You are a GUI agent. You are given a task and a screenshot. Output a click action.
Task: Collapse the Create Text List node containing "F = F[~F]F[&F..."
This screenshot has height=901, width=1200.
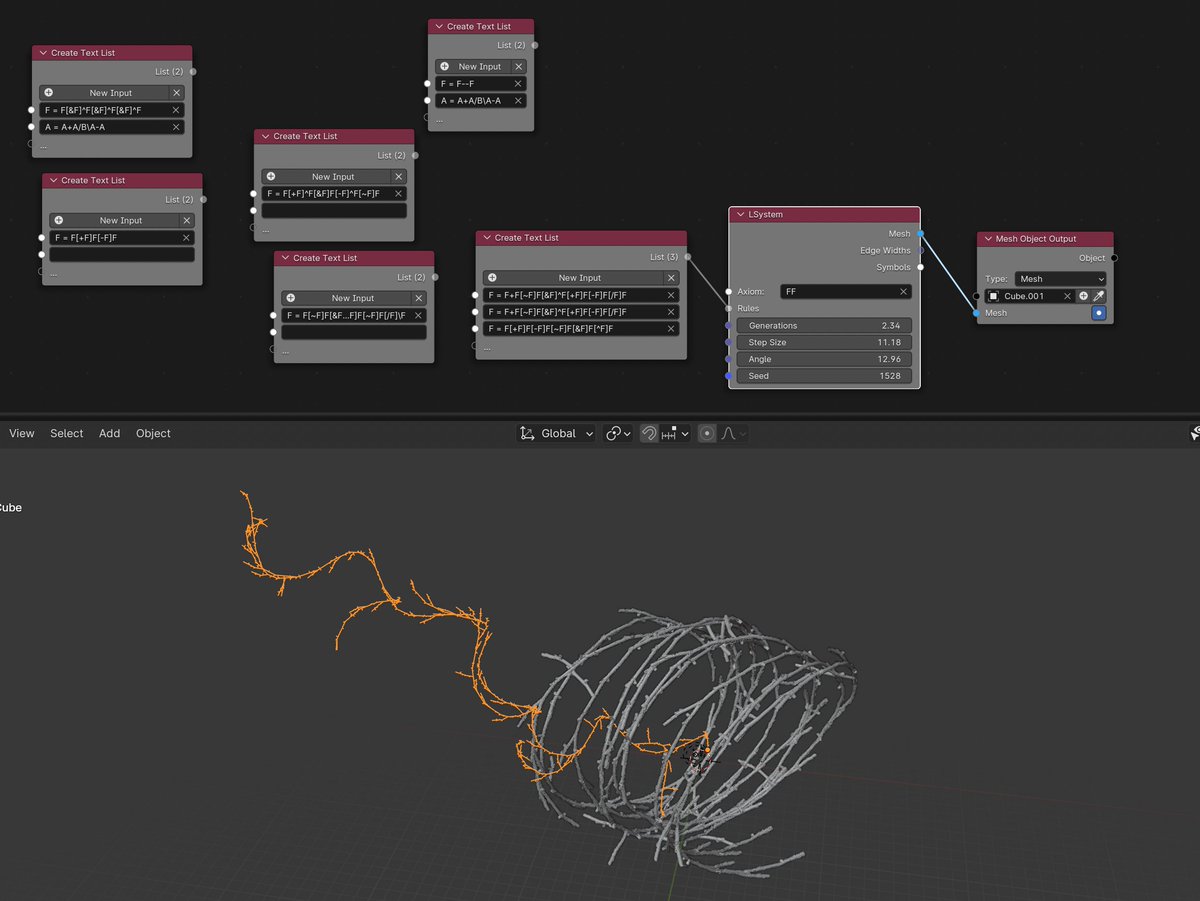pyautogui.click(x=284, y=258)
